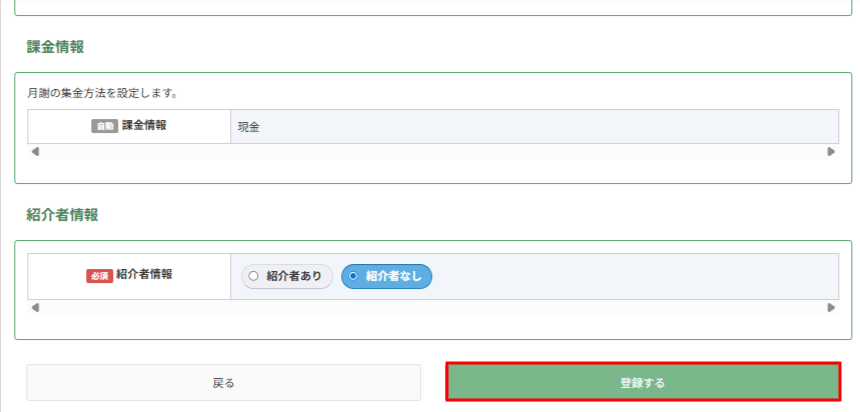Click the 紹介者情報 section heading
The height and width of the screenshot is (412, 860).
pos(63,215)
